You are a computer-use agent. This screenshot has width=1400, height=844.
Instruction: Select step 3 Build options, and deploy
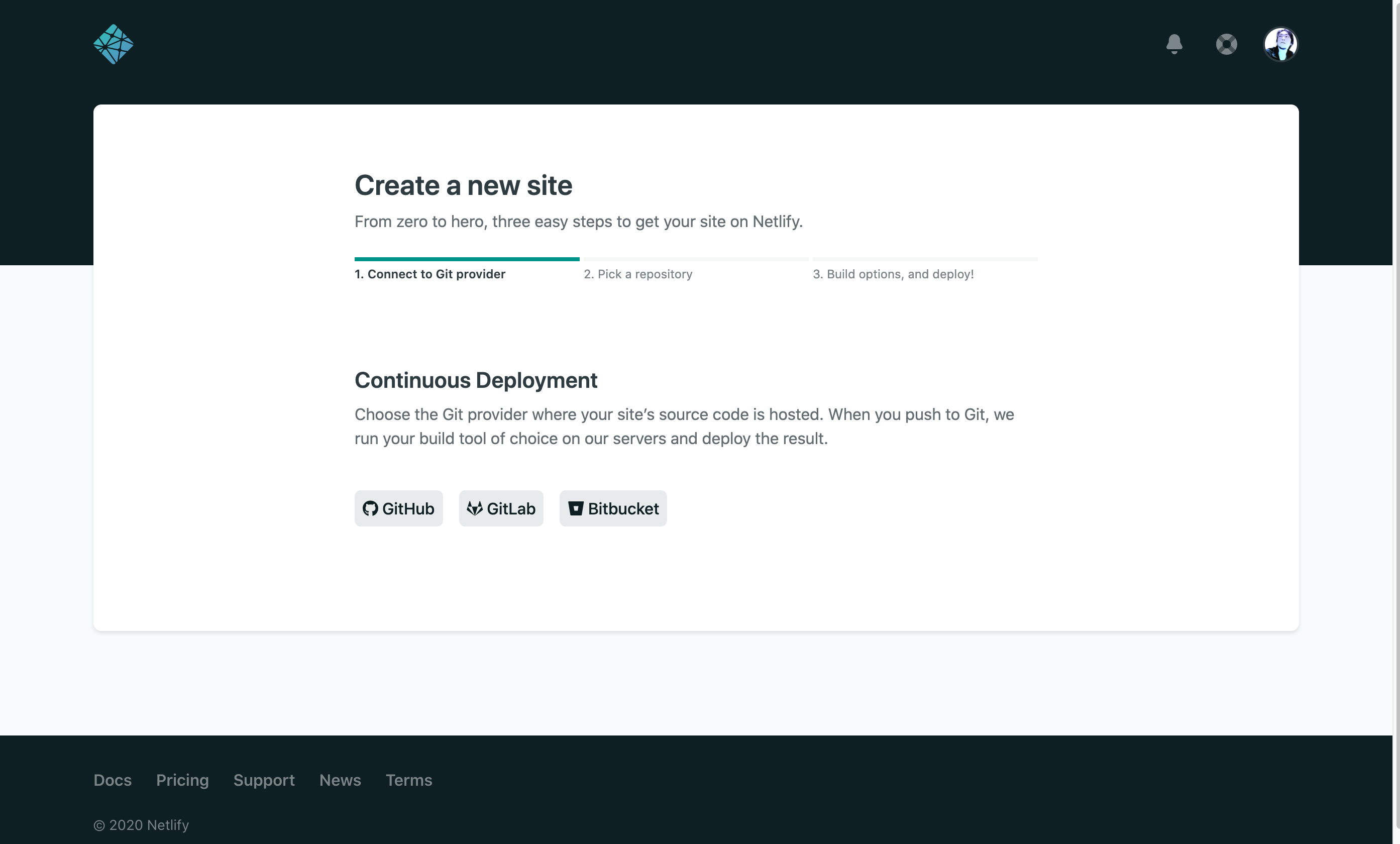893,274
